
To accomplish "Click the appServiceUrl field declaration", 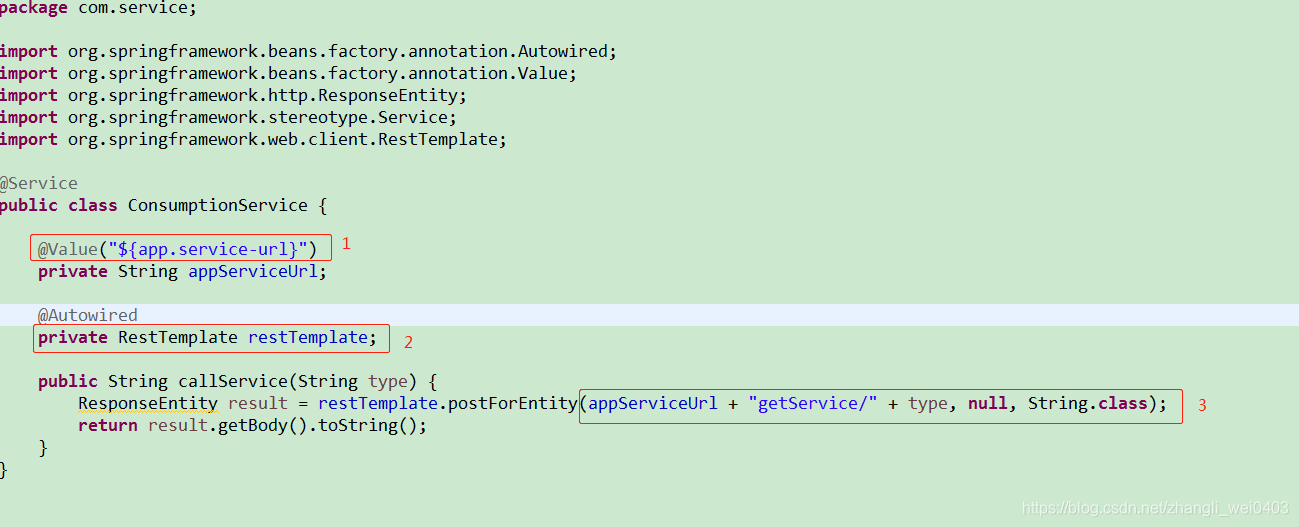I will point(183,271).
